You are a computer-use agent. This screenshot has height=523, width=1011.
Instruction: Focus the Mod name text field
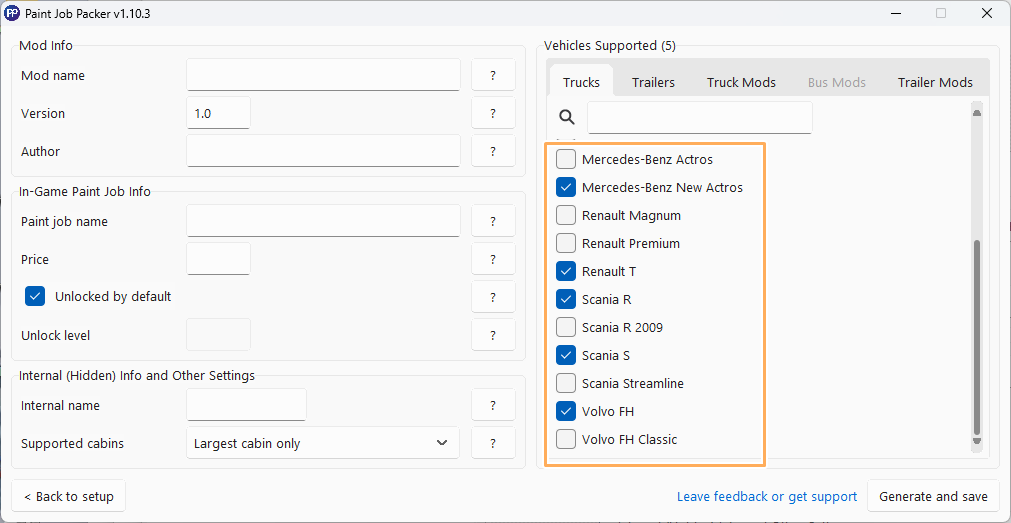coord(323,75)
